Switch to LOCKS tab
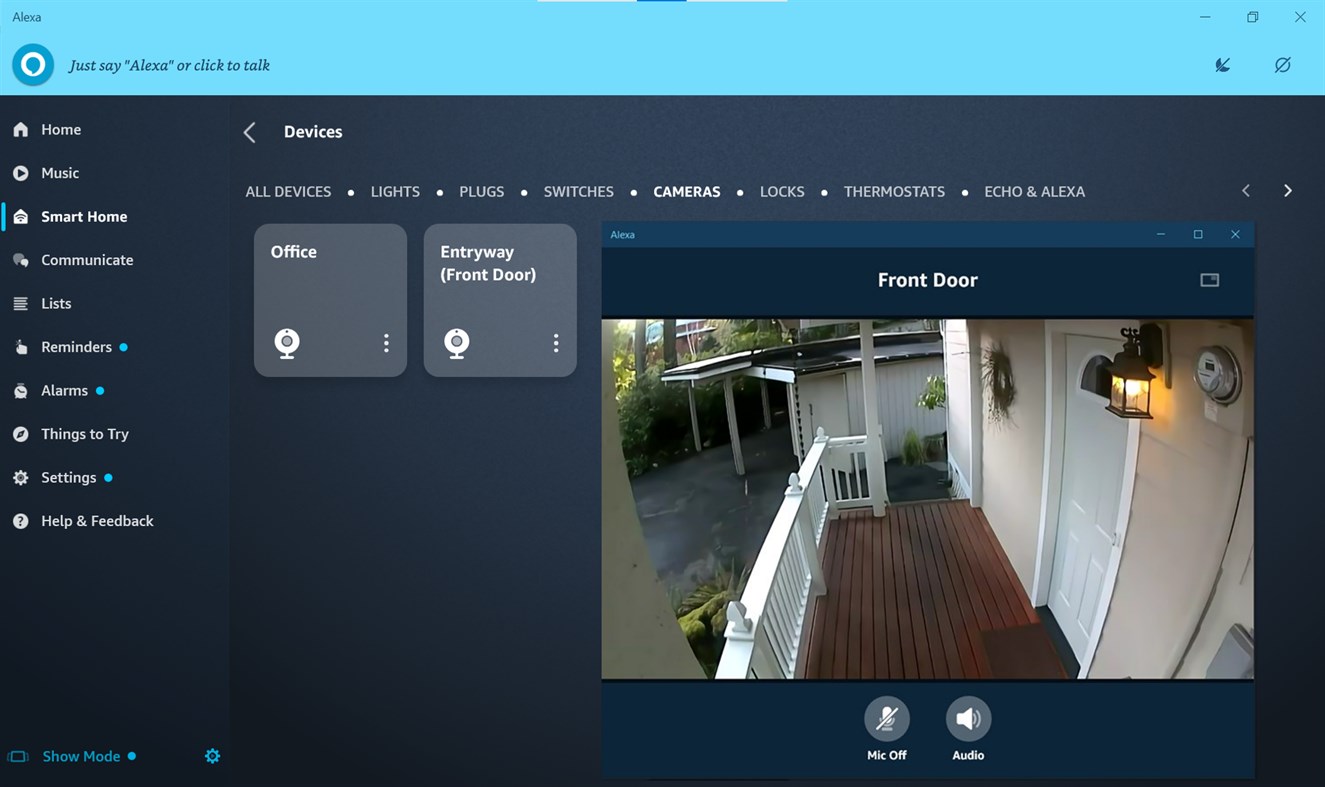 point(782,191)
